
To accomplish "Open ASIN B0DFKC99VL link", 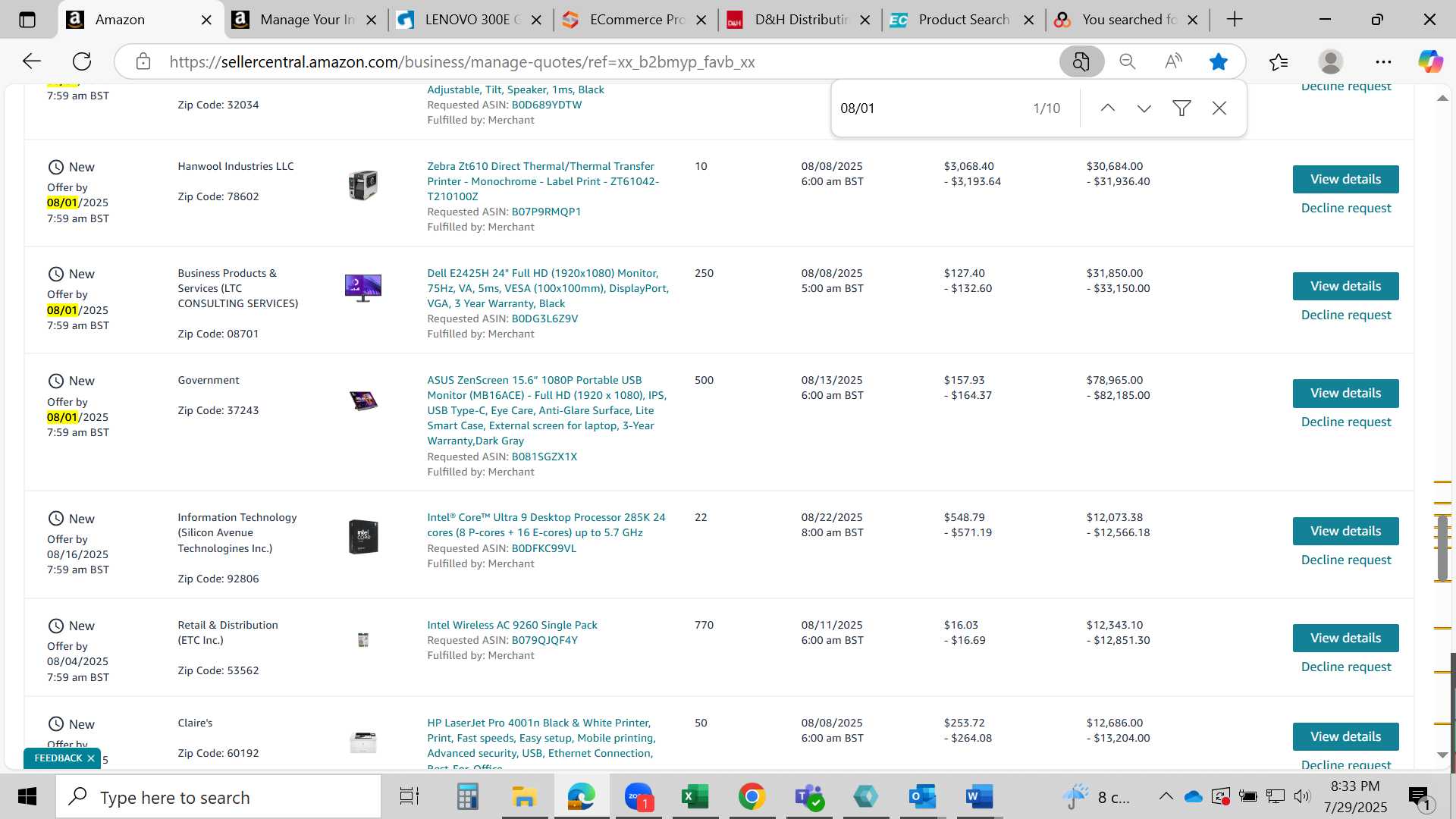I will tap(544, 549).
